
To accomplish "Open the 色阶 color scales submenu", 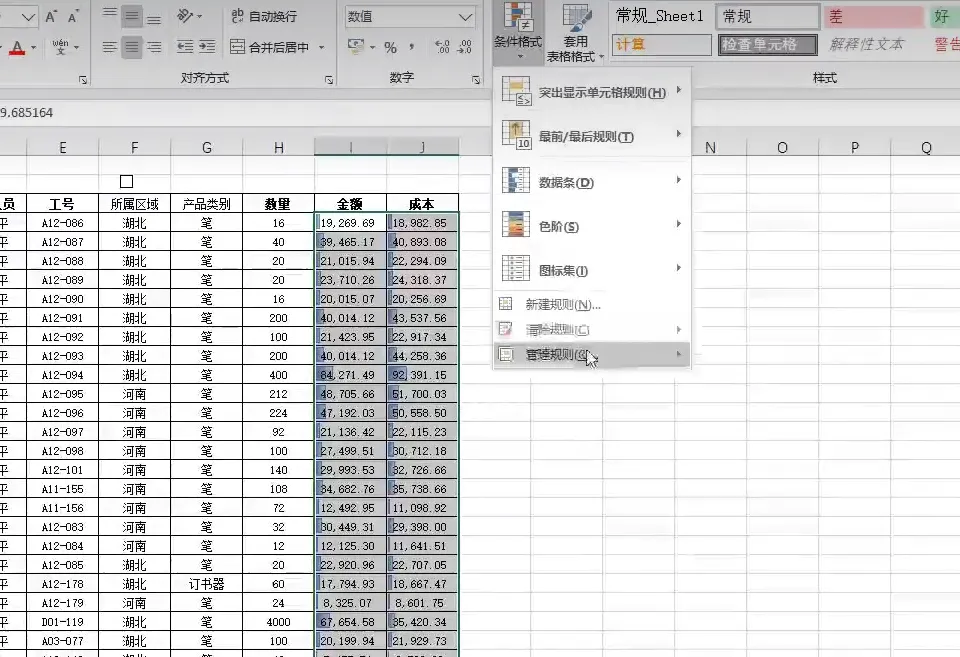I will pos(591,226).
